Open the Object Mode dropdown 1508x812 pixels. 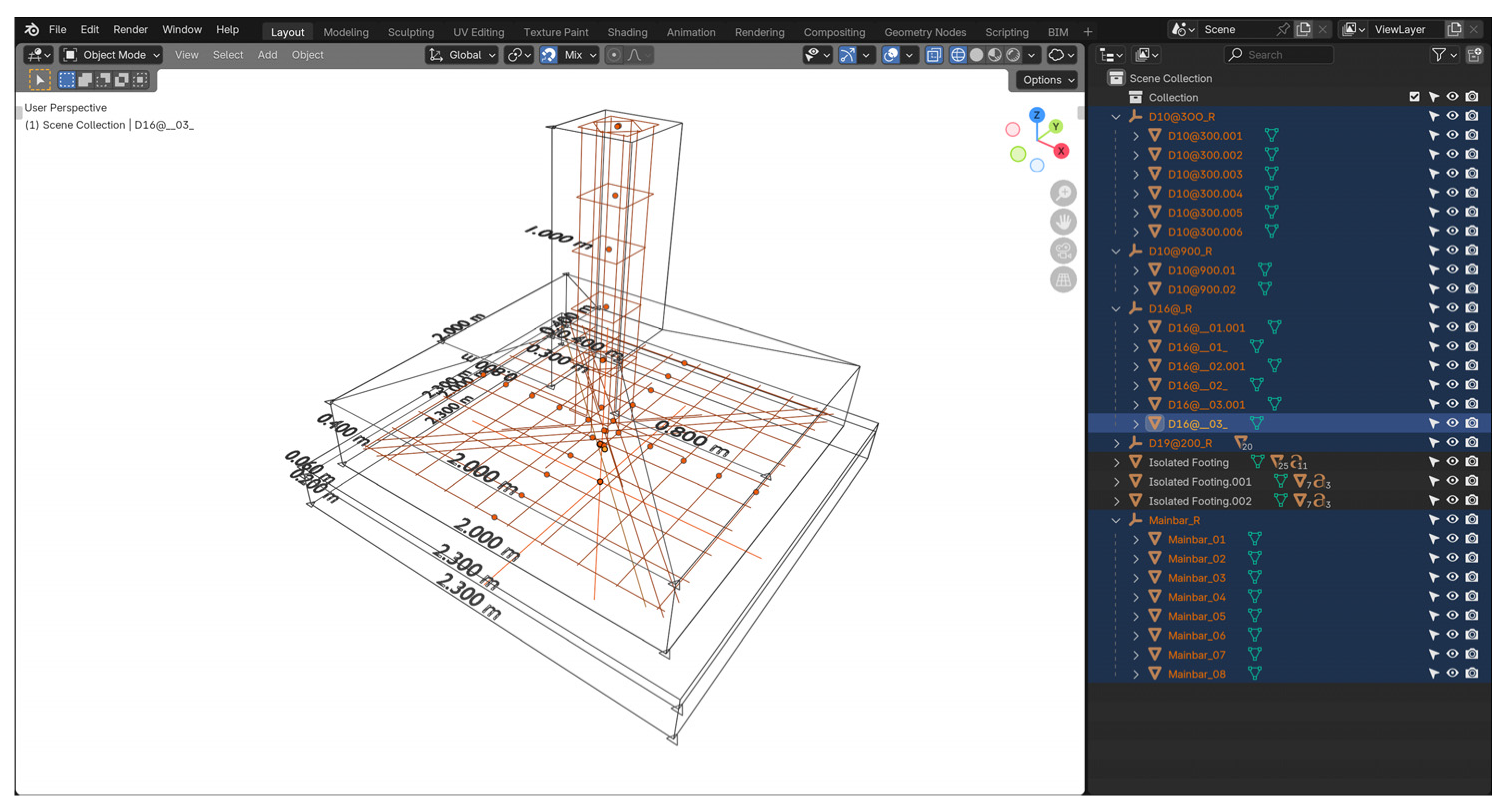click(x=111, y=55)
